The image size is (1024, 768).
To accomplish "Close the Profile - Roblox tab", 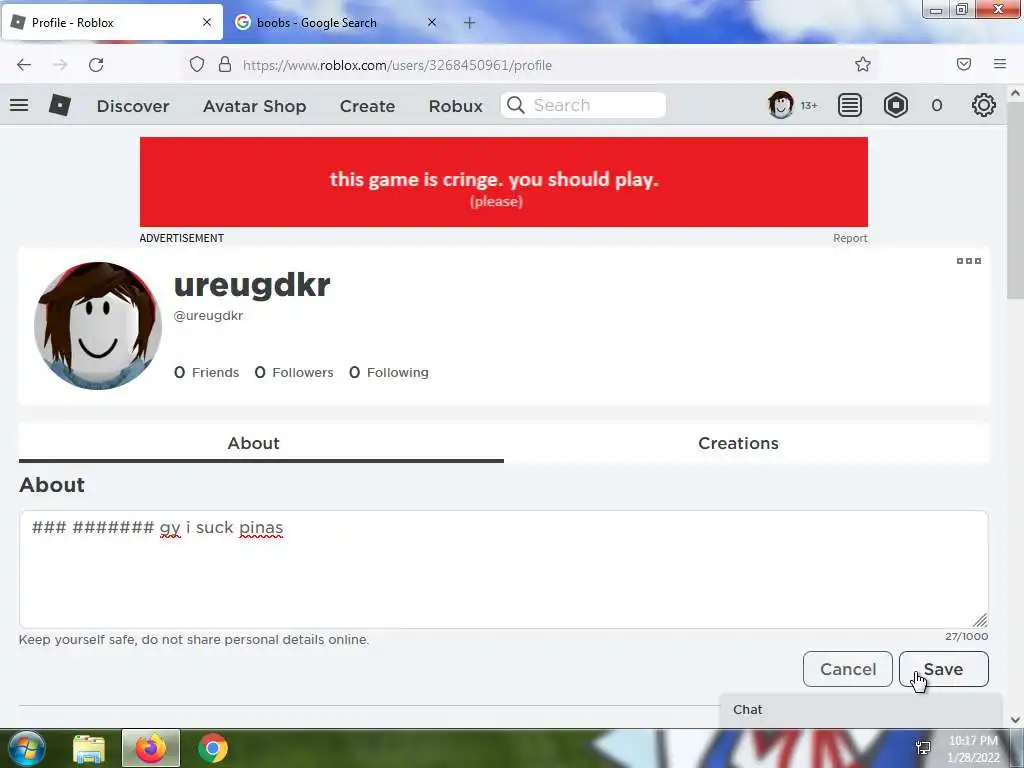I will 207,22.
